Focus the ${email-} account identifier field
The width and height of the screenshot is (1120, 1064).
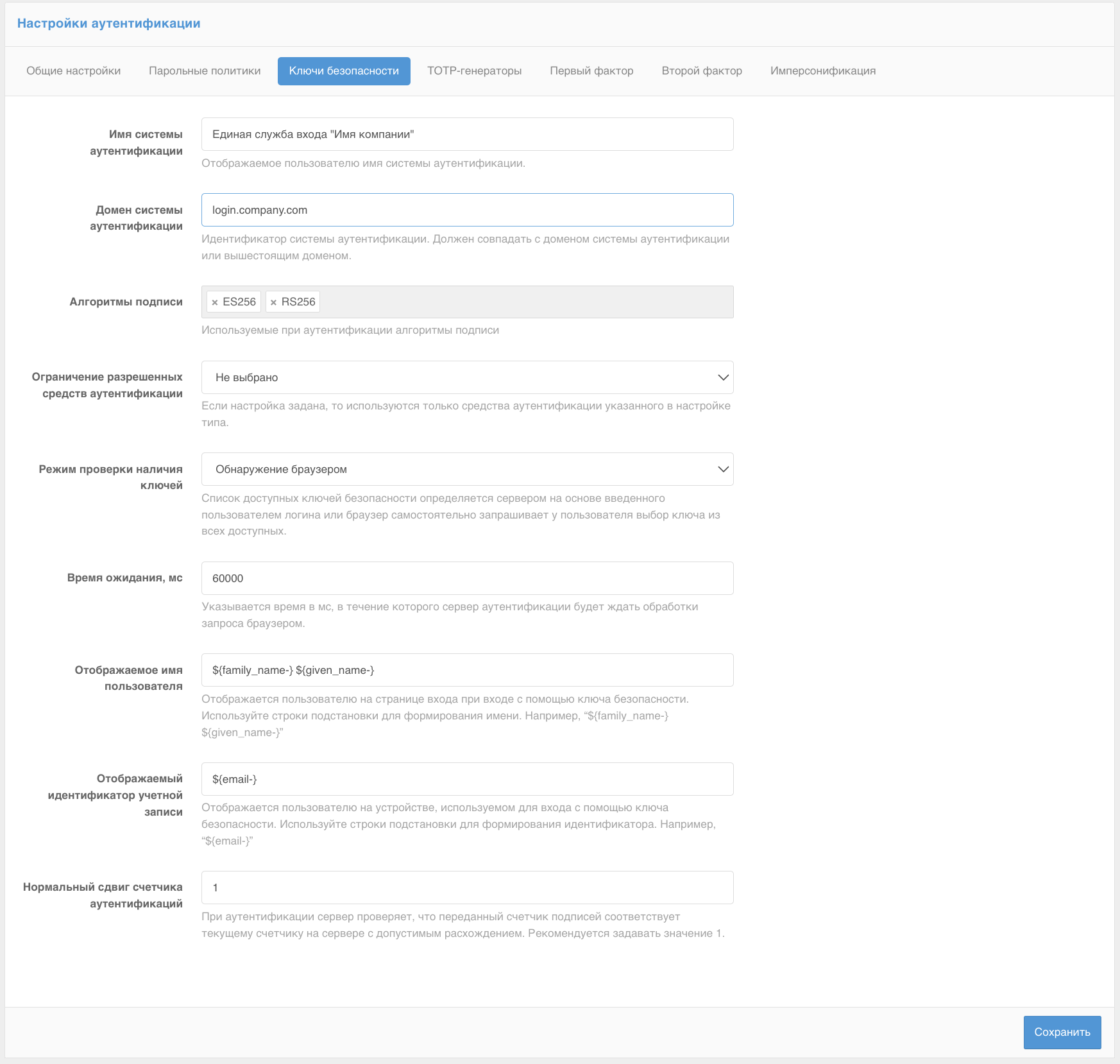[x=467, y=779]
